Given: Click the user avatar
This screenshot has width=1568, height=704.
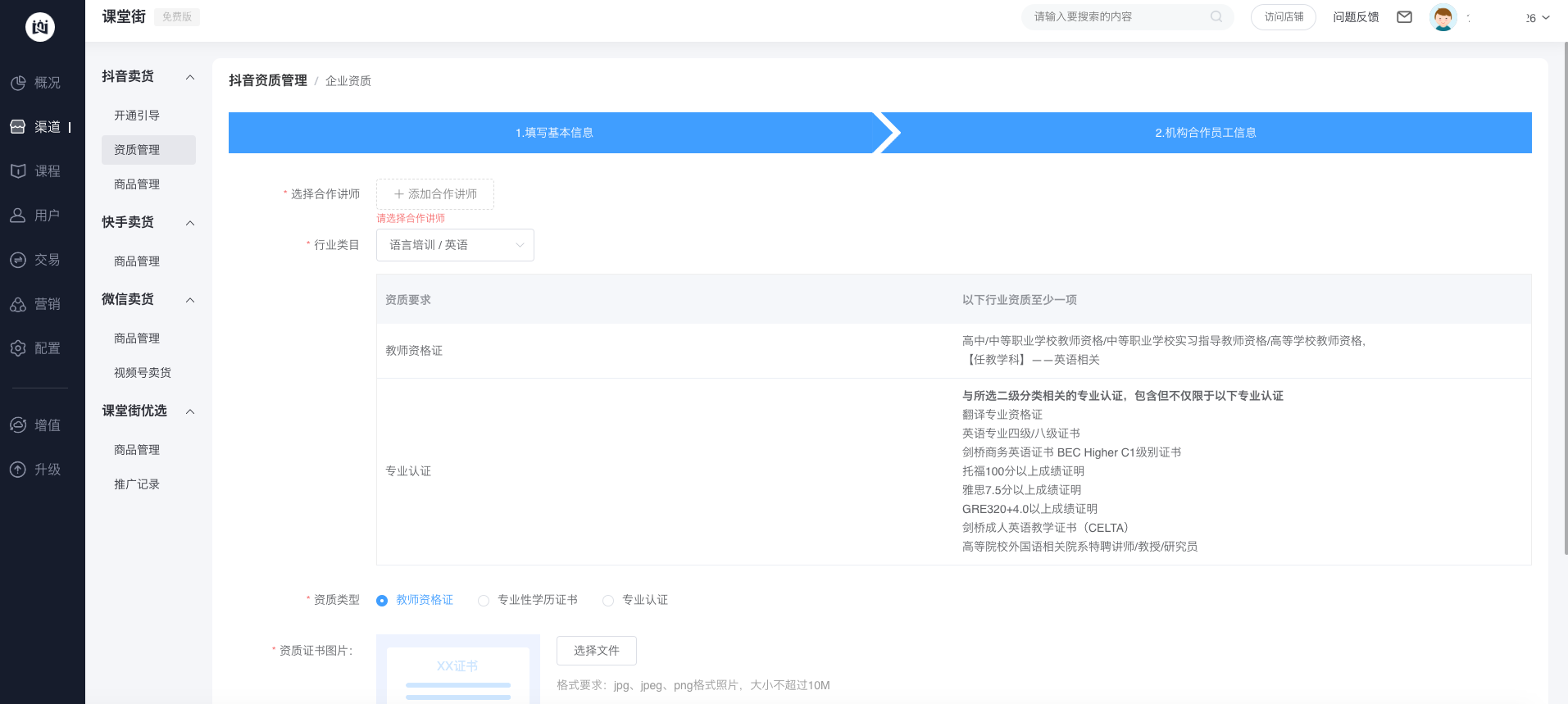Looking at the screenshot, I should click(1443, 17).
